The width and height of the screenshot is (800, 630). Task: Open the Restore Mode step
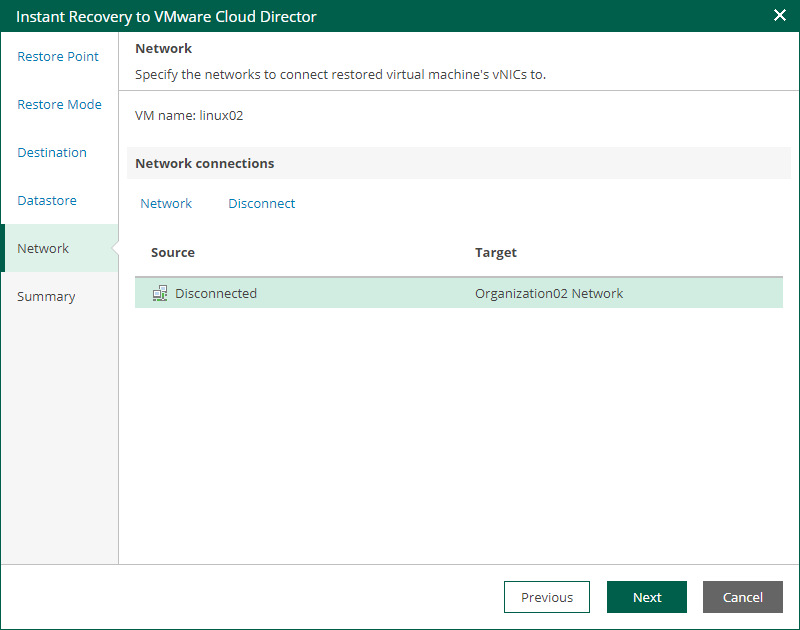click(60, 105)
